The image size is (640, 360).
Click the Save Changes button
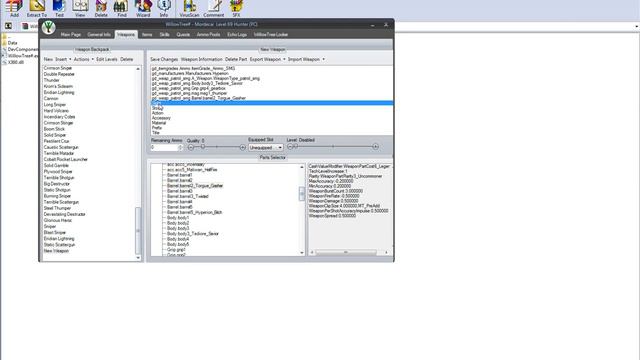point(164,60)
